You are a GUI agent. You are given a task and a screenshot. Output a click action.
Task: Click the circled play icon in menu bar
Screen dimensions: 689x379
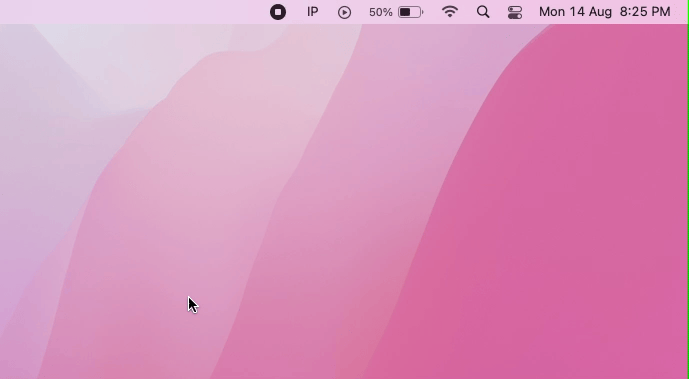(344, 12)
